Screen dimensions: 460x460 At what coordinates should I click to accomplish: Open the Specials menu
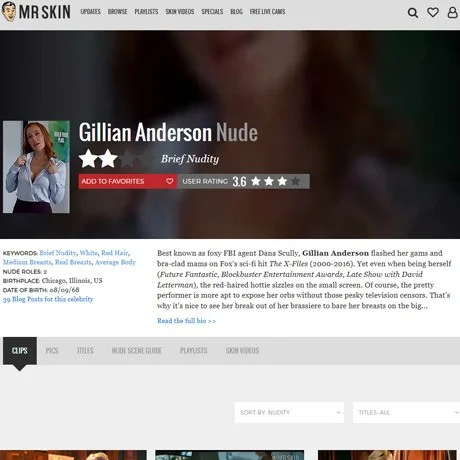click(212, 12)
